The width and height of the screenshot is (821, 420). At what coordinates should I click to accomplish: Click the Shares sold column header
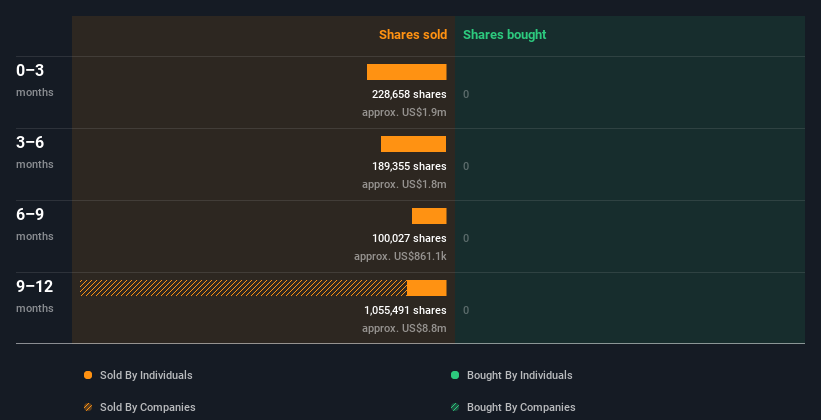(413, 35)
